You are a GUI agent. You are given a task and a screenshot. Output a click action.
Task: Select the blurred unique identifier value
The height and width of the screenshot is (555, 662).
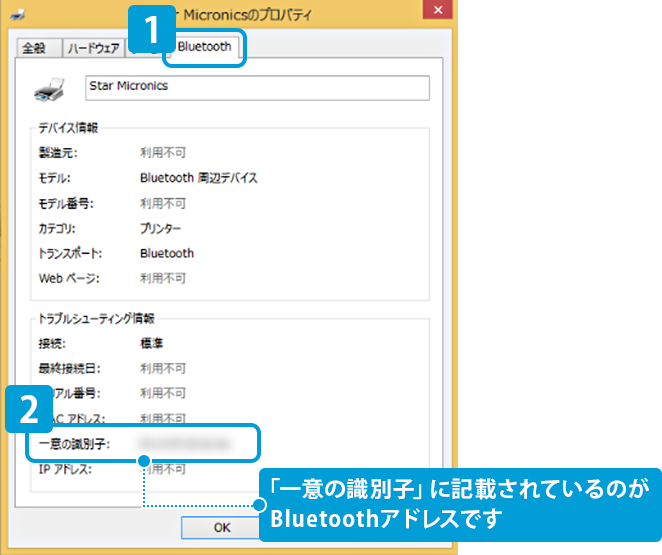coord(184,444)
